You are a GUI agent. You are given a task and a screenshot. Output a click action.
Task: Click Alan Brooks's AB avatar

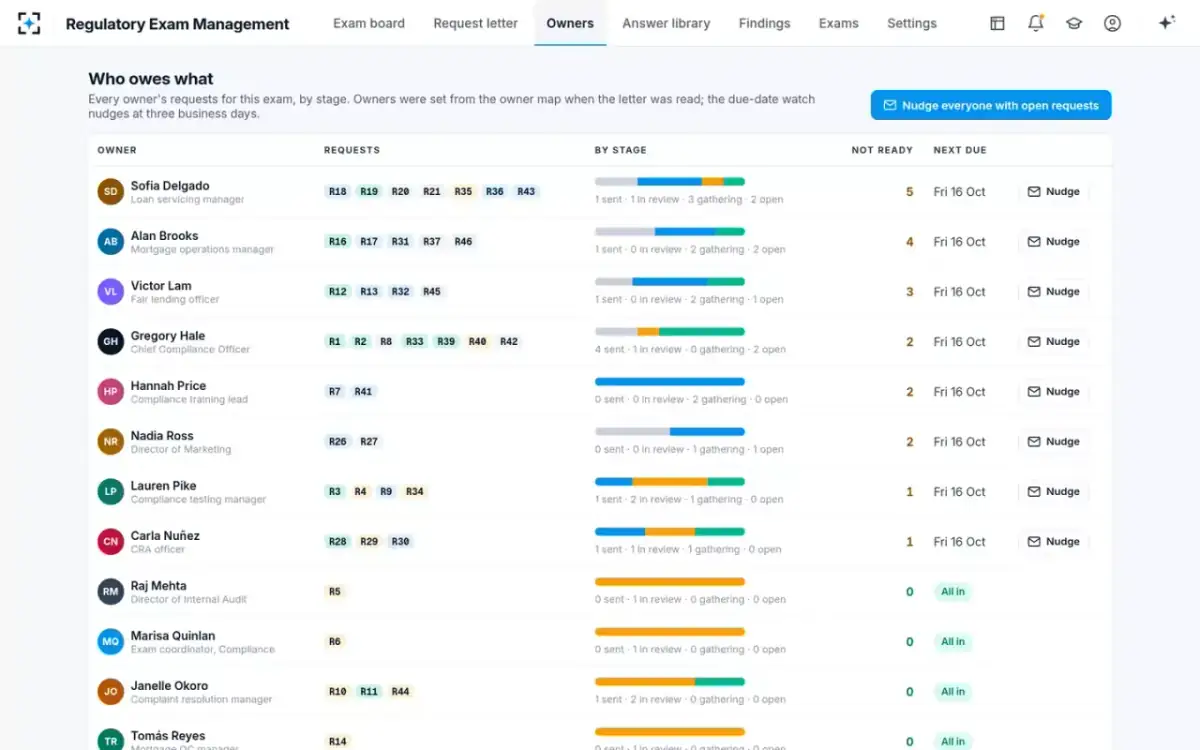click(x=111, y=242)
